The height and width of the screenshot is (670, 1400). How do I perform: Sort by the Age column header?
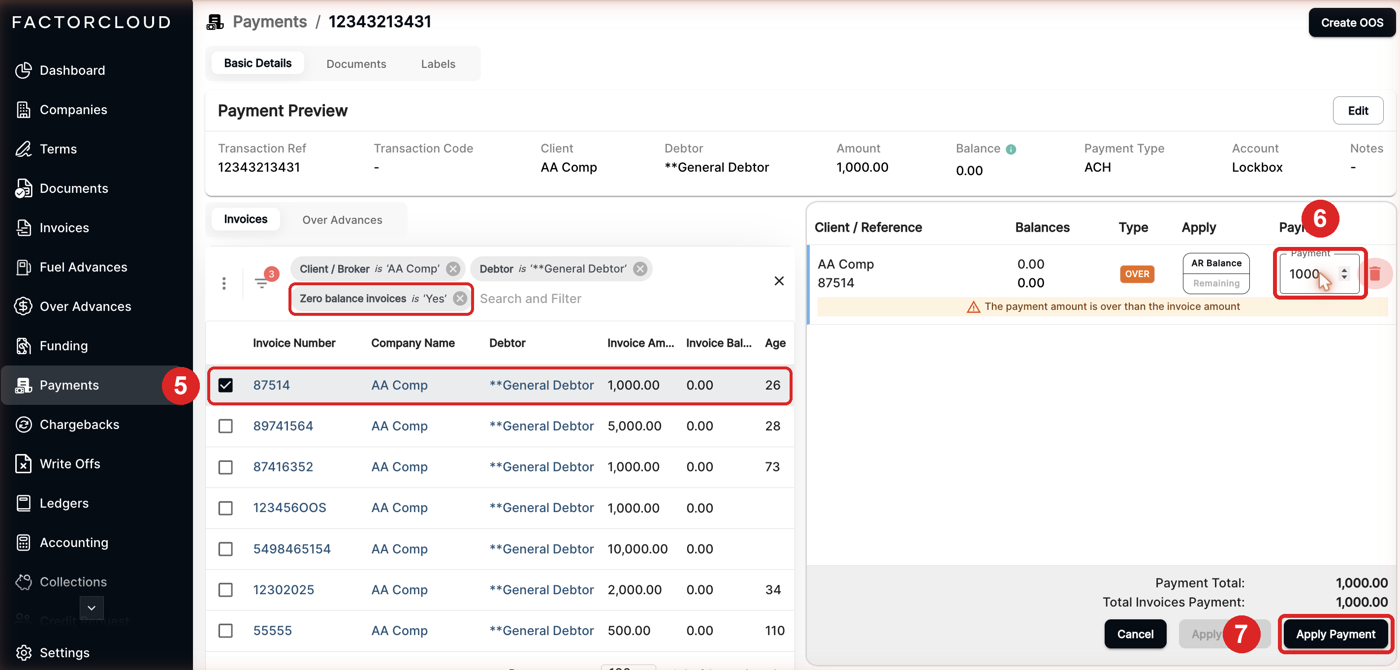tap(775, 343)
